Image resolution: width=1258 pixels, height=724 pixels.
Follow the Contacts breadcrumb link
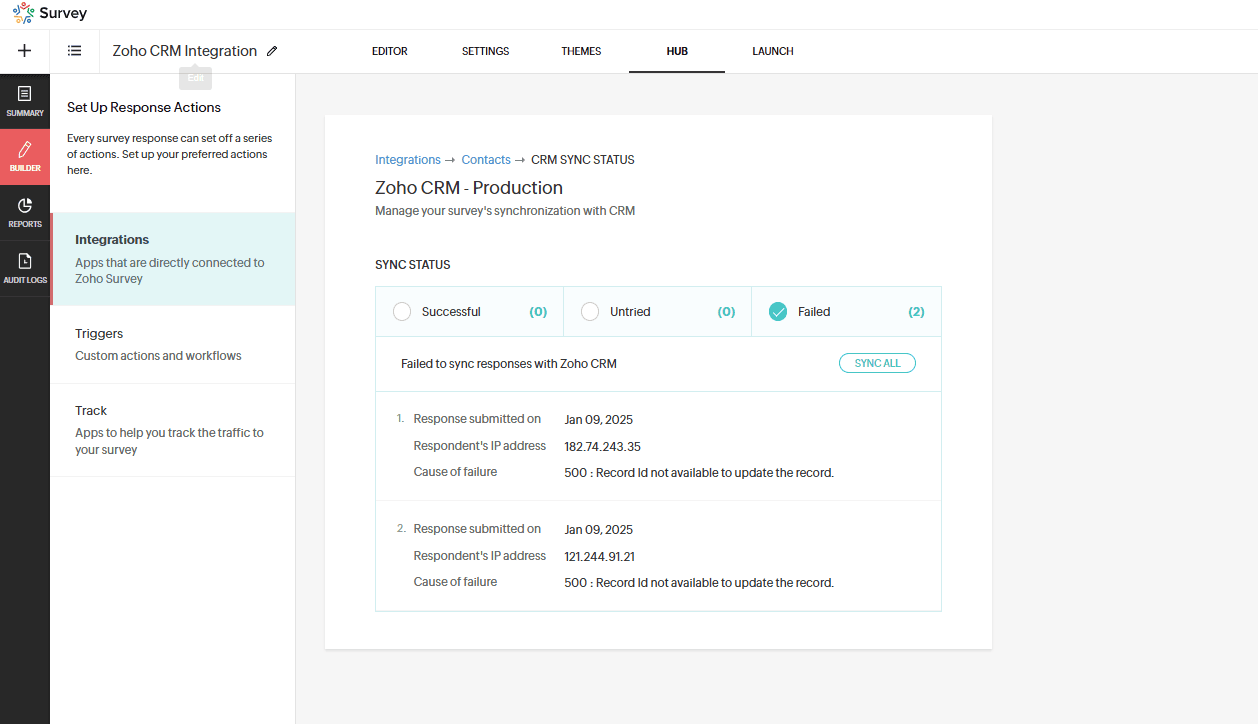pyautogui.click(x=485, y=160)
